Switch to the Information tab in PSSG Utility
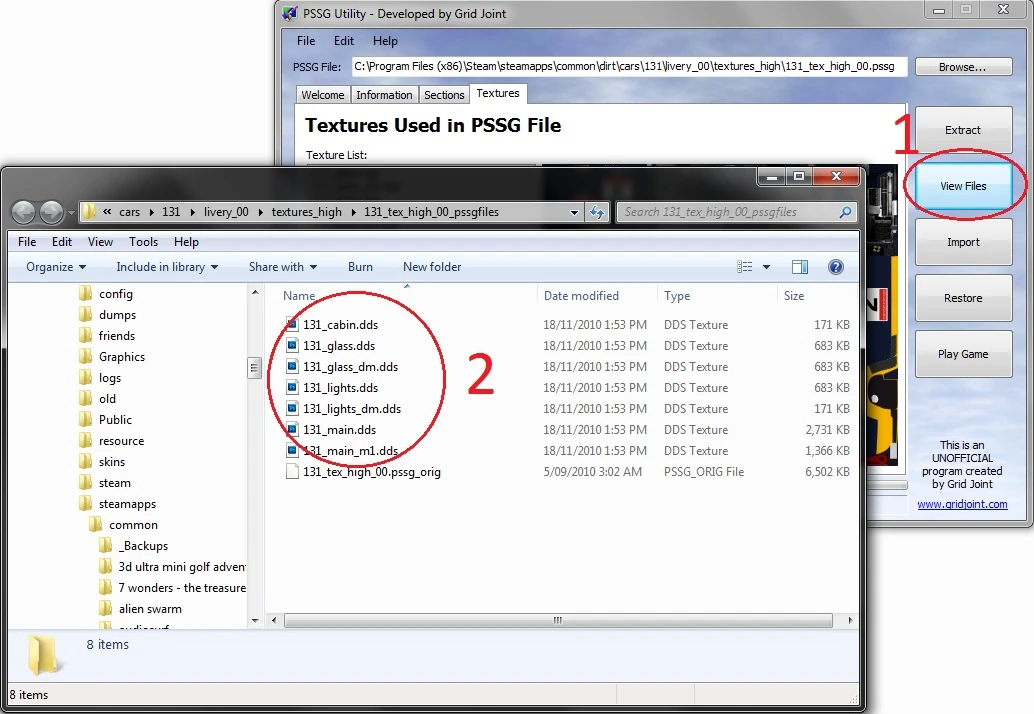 [384, 95]
